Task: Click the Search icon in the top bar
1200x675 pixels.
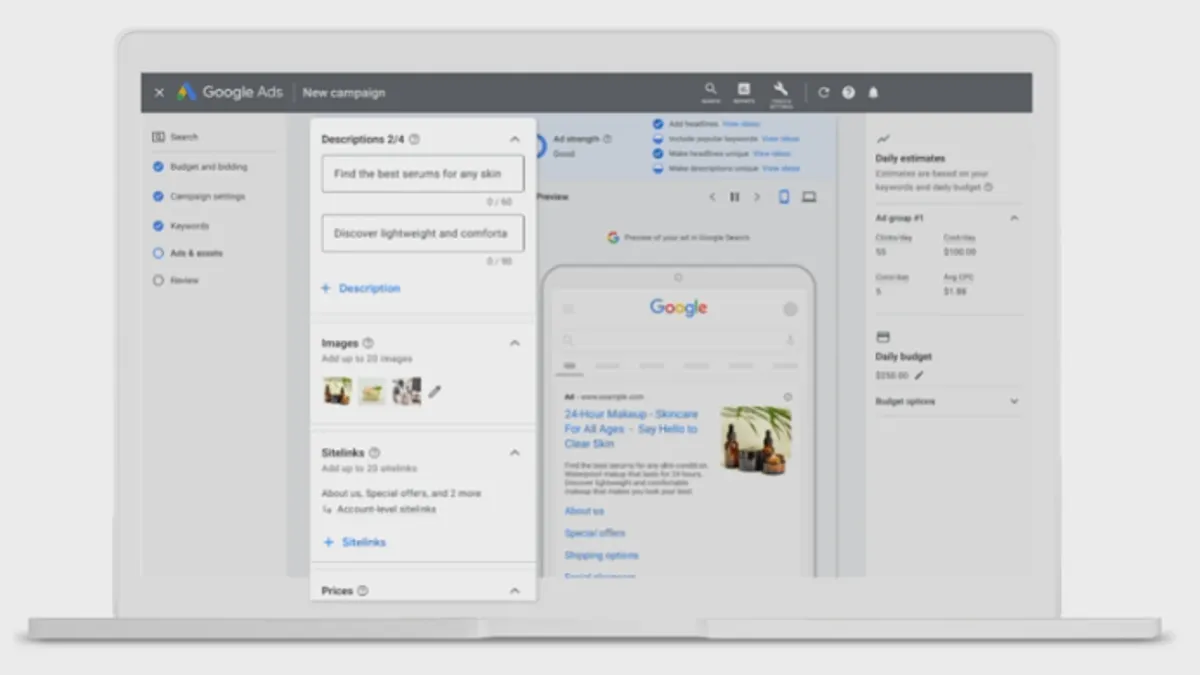Action: pos(710,90)
